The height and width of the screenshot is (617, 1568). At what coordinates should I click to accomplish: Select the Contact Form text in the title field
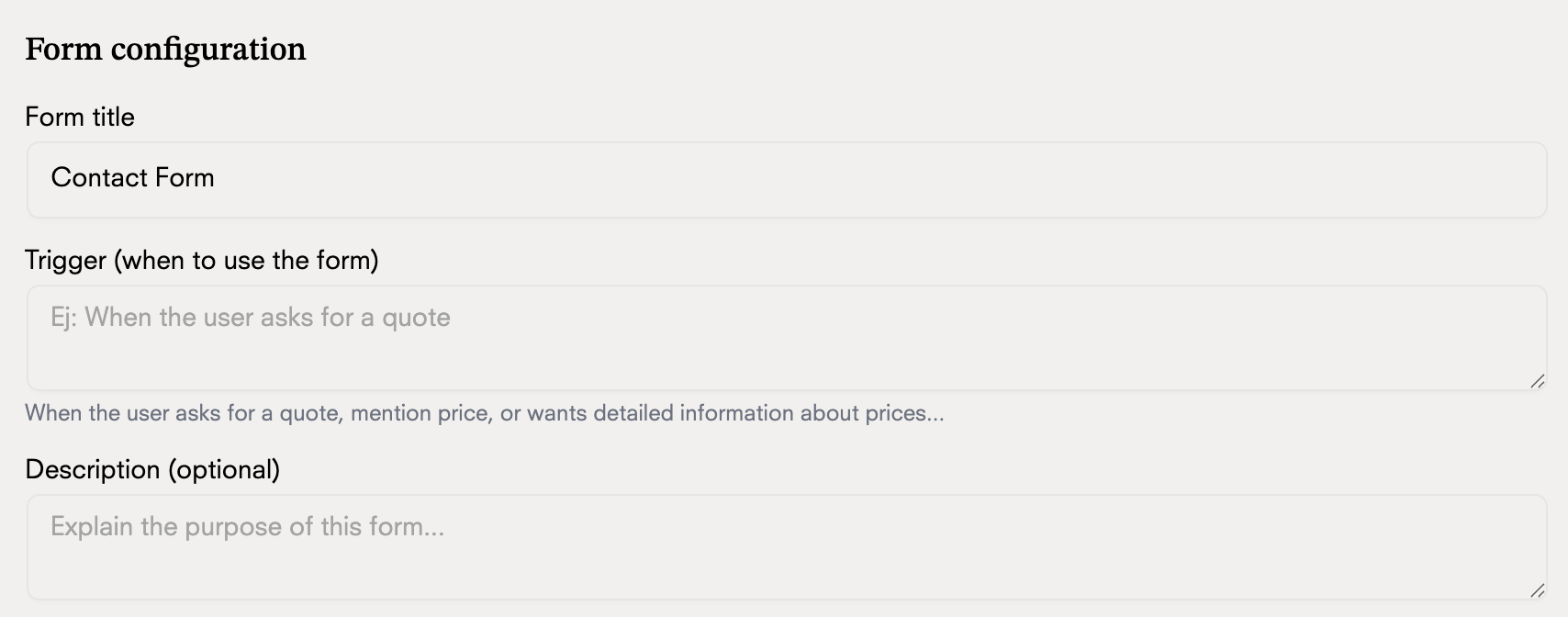pos(133,178)
